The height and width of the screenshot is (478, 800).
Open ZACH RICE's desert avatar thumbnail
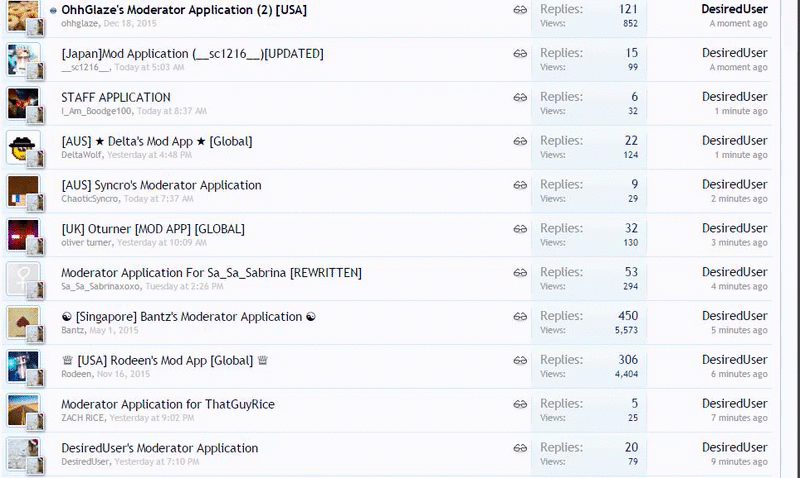23,411
